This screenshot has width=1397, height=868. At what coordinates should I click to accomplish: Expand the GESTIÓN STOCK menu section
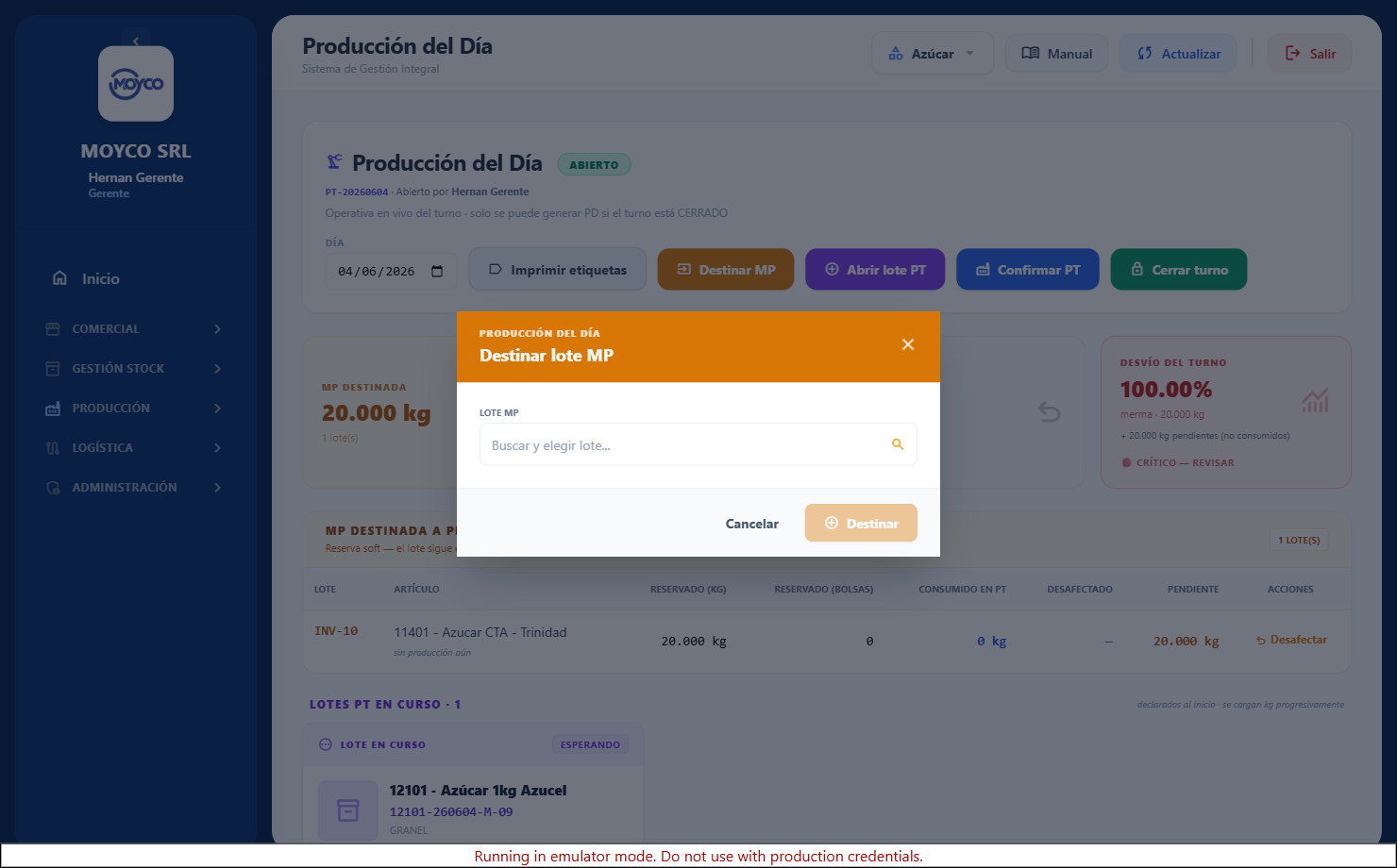tap(134, 369)
